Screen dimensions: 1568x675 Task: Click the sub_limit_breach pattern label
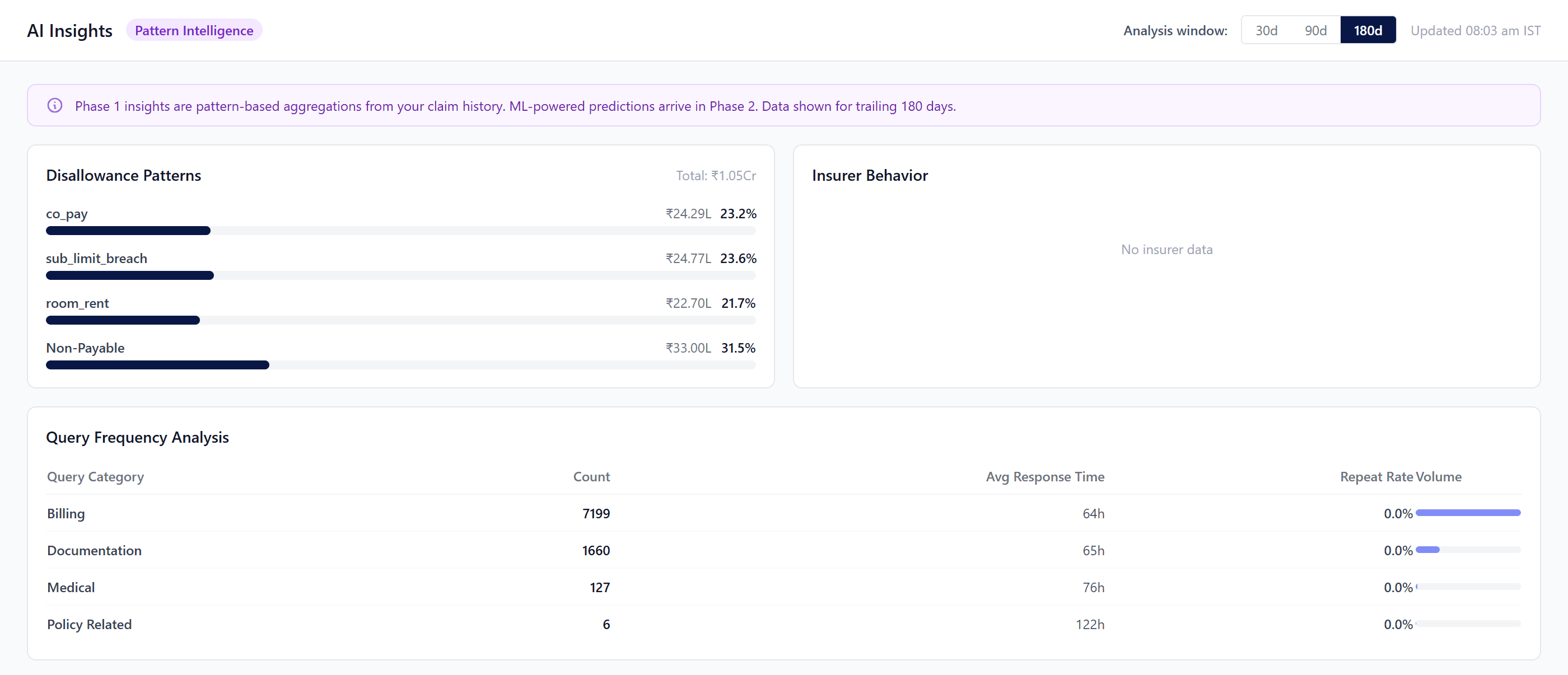tap(97, 259)
